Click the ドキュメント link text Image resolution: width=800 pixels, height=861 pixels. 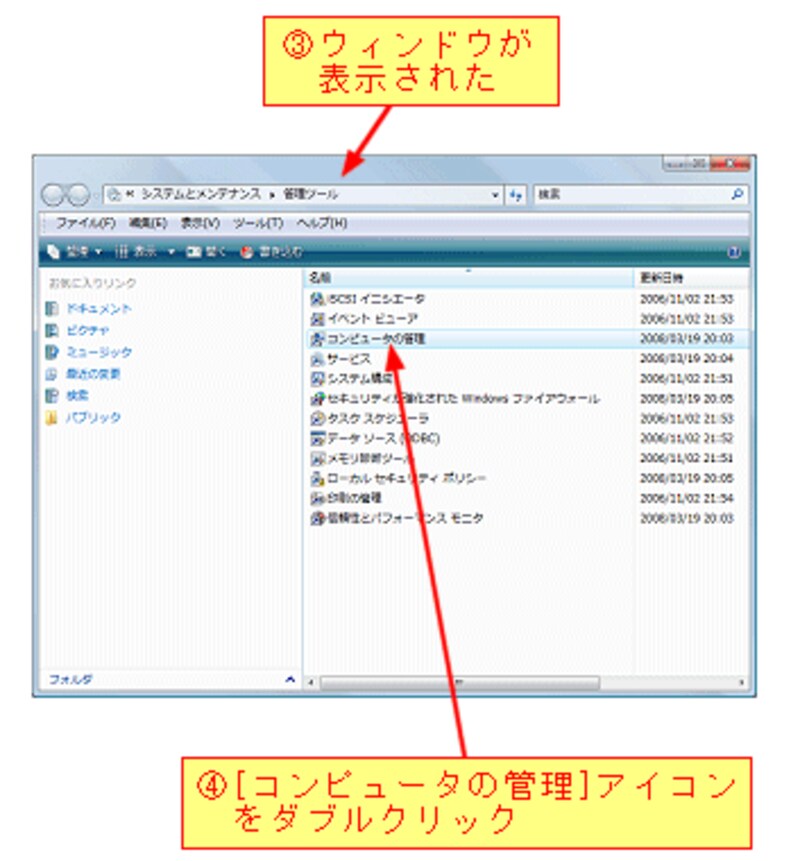(99, 309)
